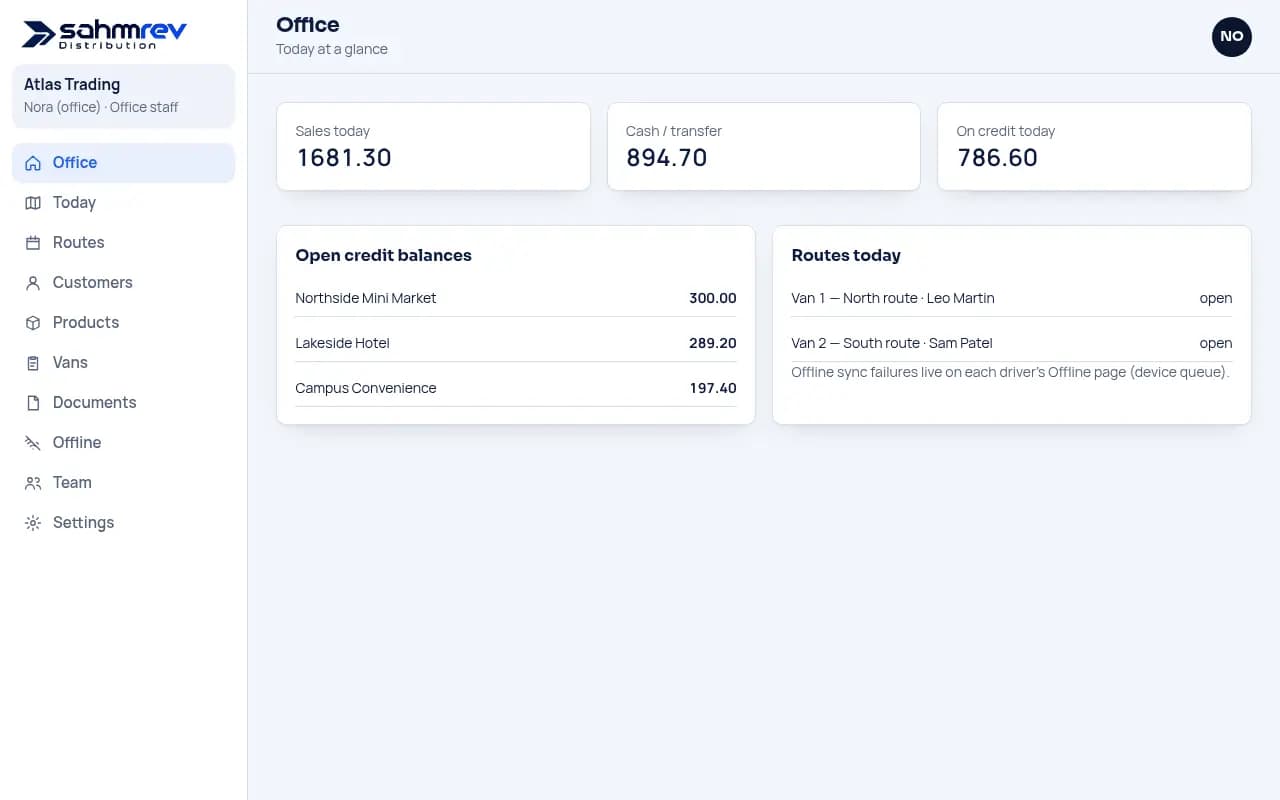Viewport: 1280px width, 800px height.
Task: Click the Routes calendar icon
Action: (x=33, y=243)
